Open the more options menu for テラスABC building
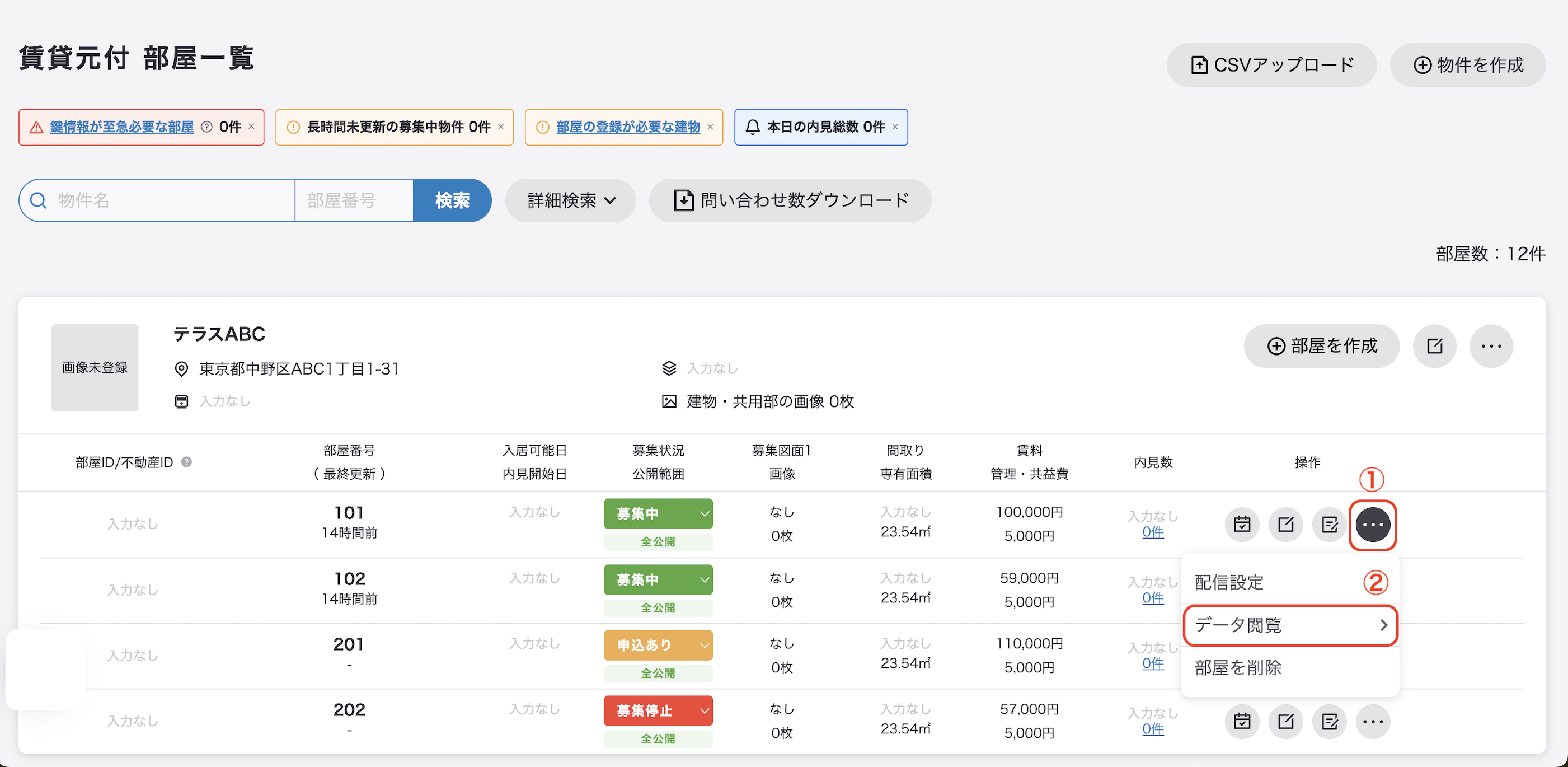Viewport: 1568px width, 767px height. (x=1491, y=346)
